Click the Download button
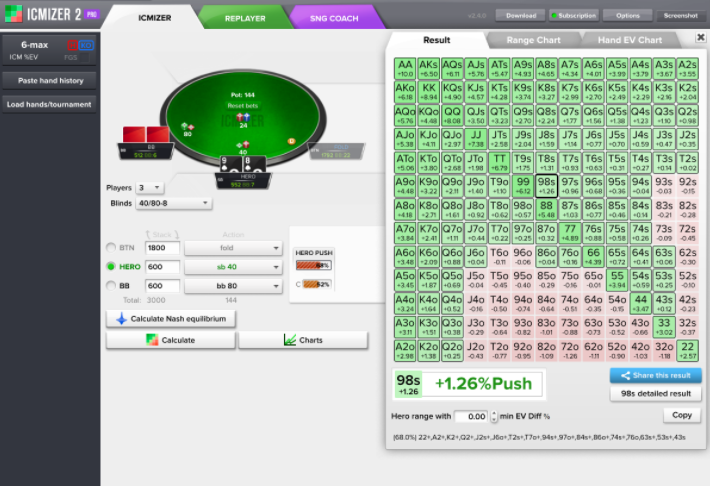Screen dimensions: 710x486 (x=521, y=15)
